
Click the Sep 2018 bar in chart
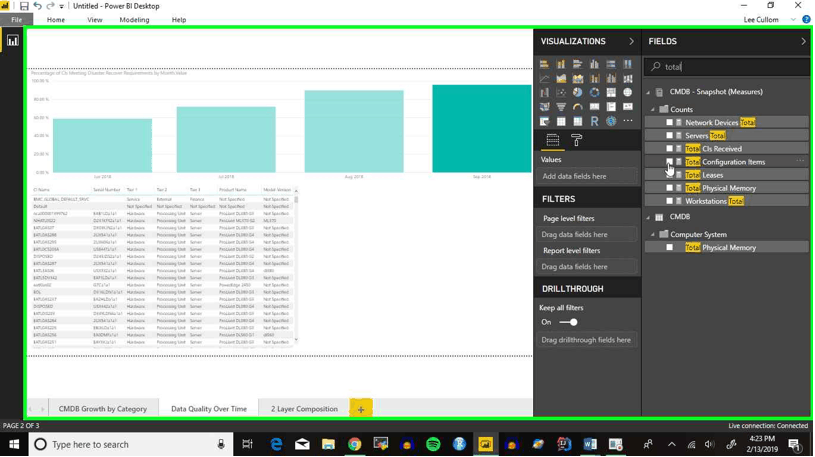click(x=482, y=128)
